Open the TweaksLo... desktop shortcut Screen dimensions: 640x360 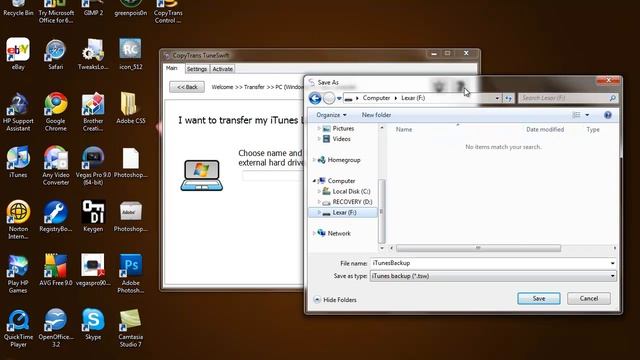(x=93, y=54)
